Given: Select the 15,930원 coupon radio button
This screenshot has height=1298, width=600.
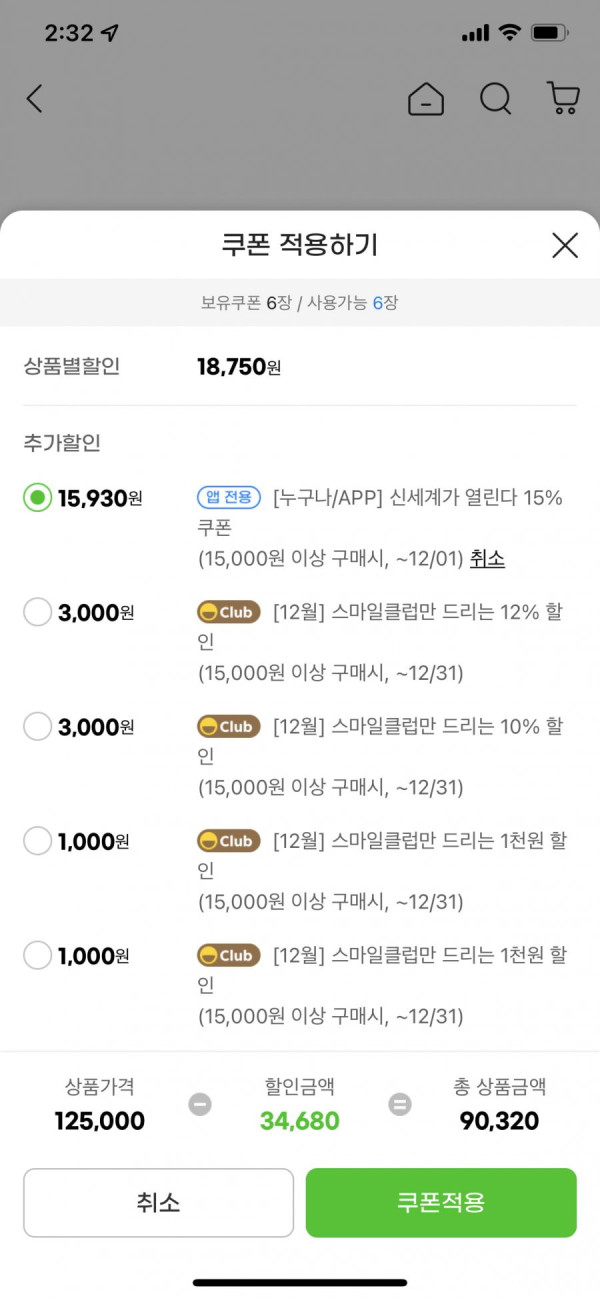Looking at the screenshot, I should (37, 498).
